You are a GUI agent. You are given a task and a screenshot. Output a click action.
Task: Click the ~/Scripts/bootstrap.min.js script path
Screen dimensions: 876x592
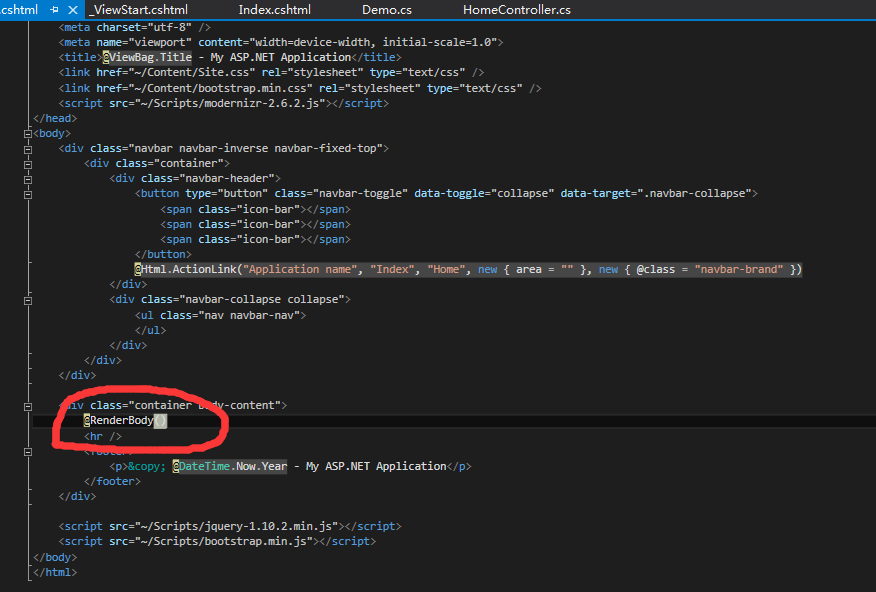point(224,541)
